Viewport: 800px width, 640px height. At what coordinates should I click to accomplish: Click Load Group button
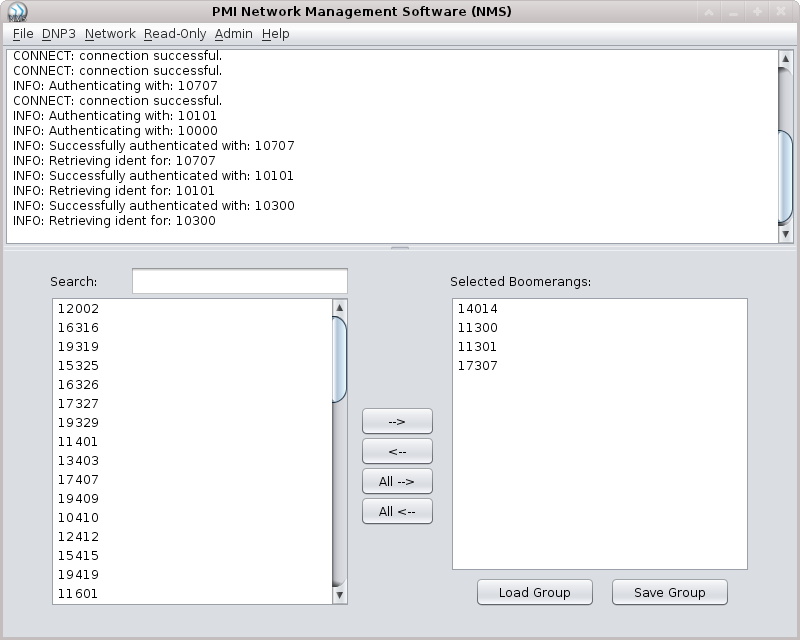click(x=535, y=592)
